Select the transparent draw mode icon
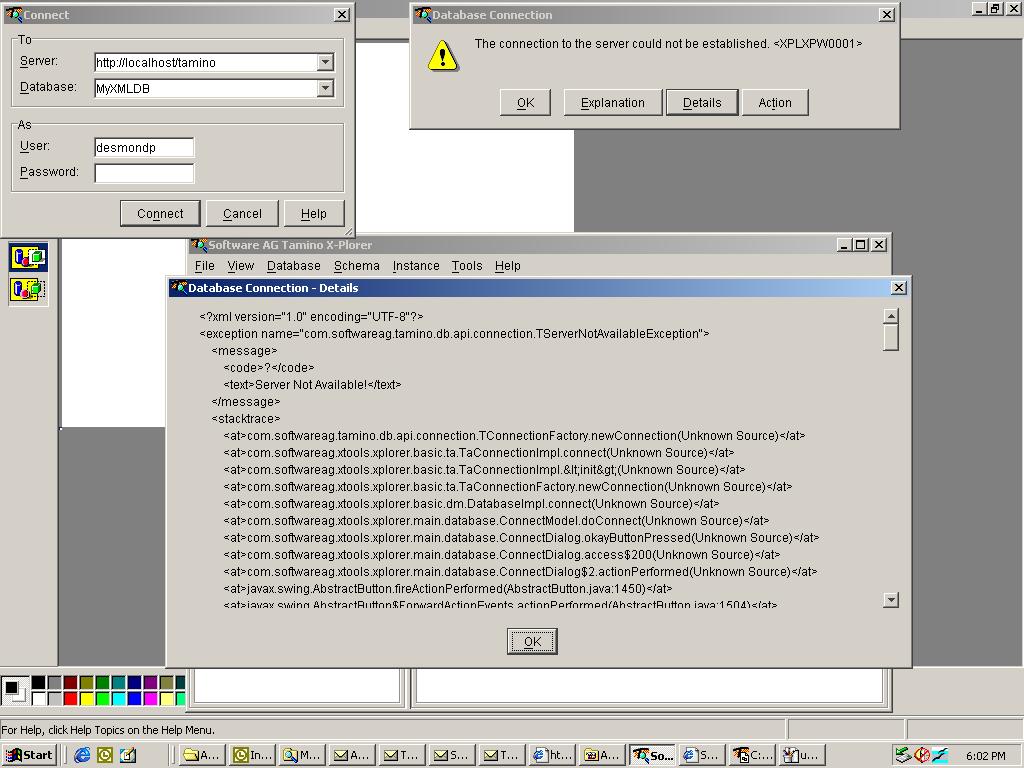Image resolution: width=1024 pixels, height=768 pixels. [28, 289]
